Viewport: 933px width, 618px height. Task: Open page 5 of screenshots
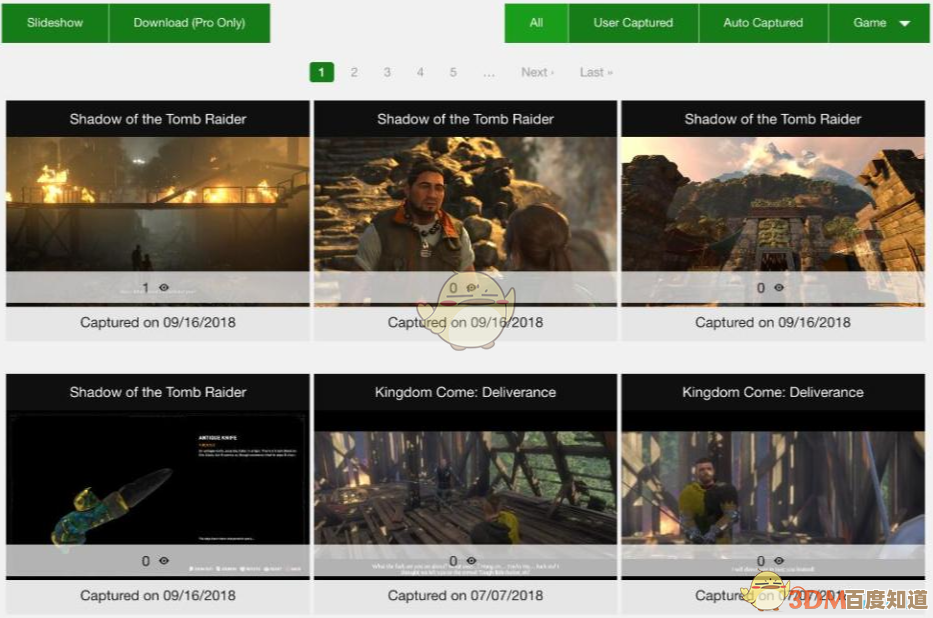click(453, 72)
